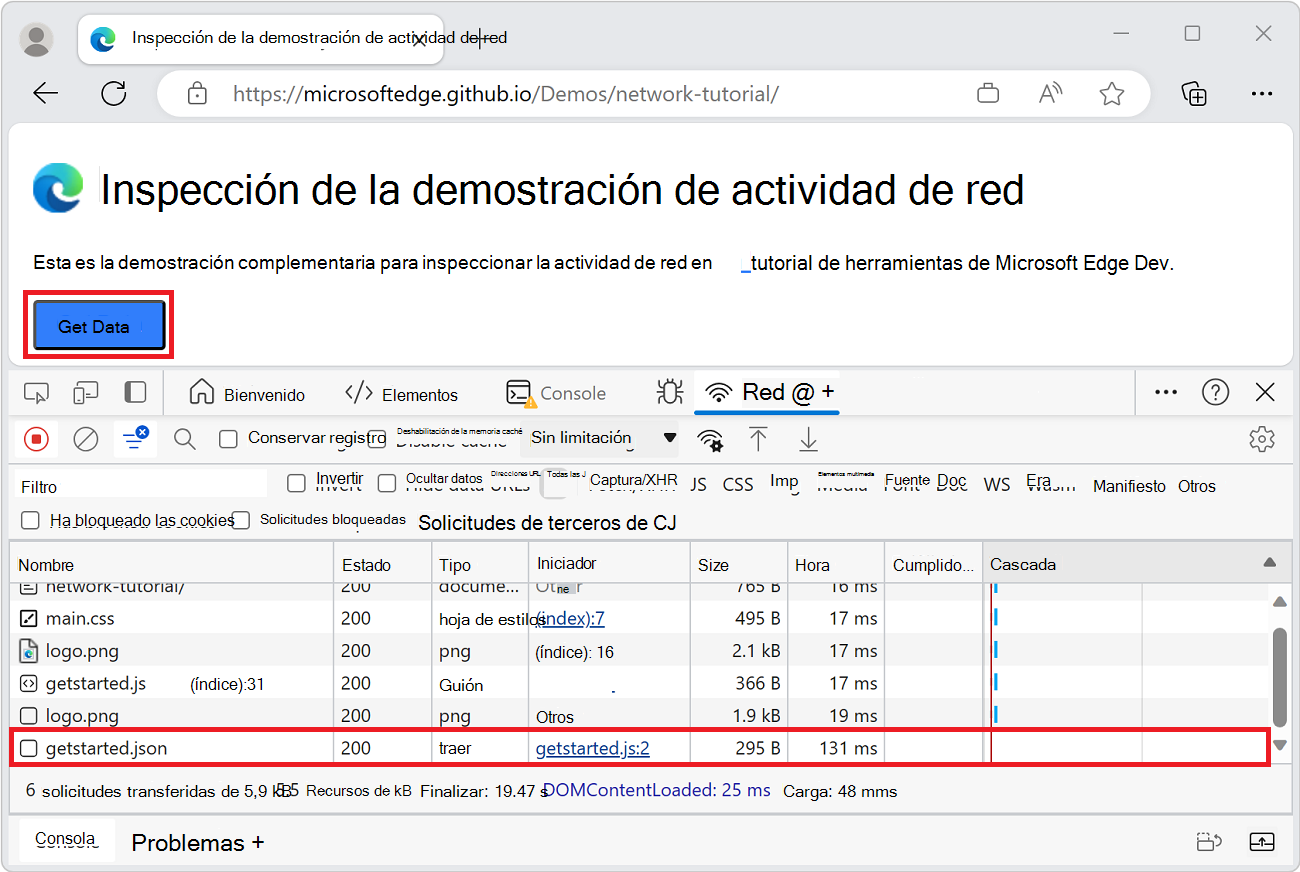This screenshot has height=872, width=1300.
Task: Type in the Filtro input field
Action: [140, 483]
